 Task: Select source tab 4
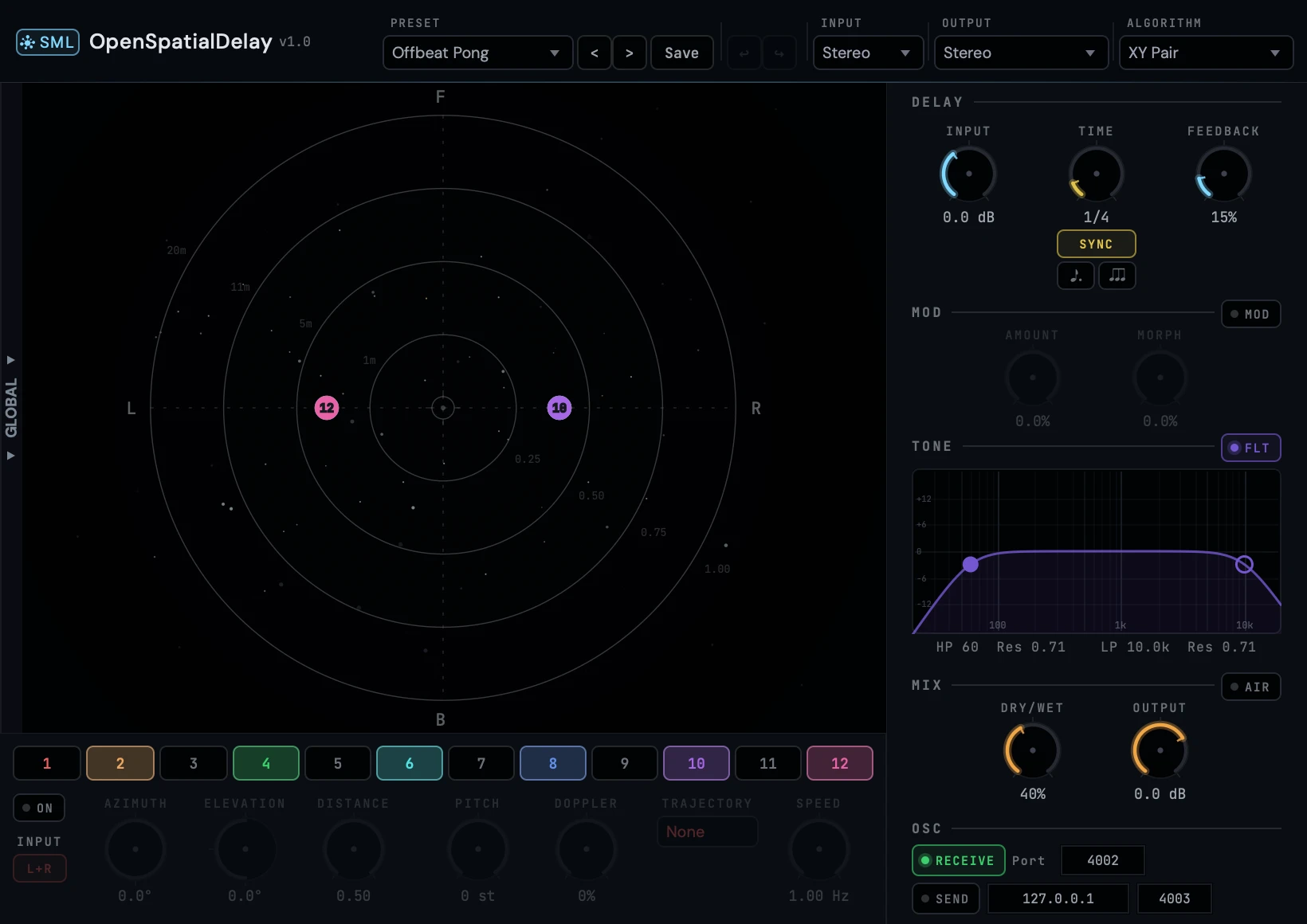click(266, 763)
